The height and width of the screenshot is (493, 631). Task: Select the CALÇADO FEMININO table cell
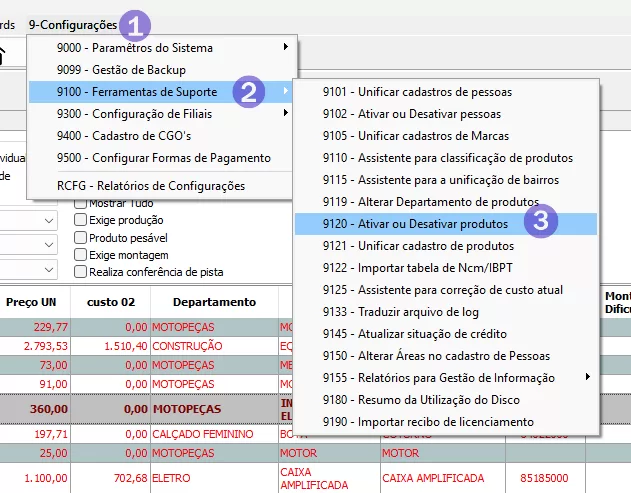coord(200,433)
